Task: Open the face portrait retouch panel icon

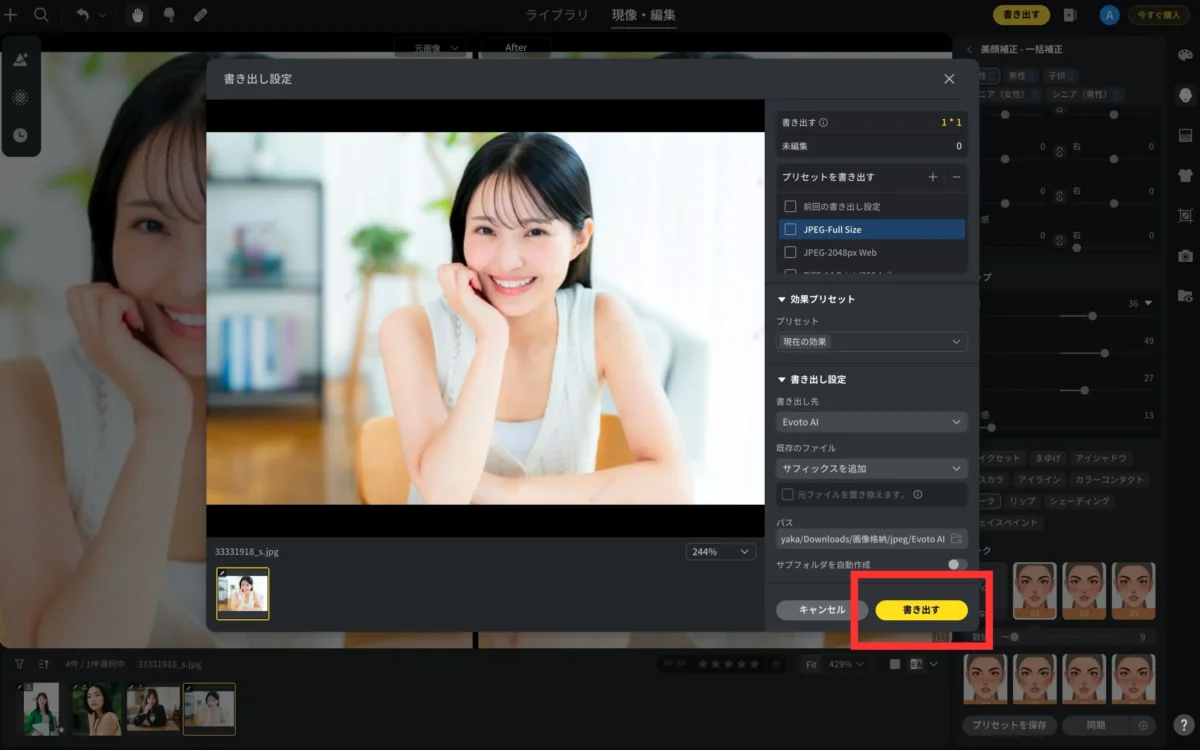Action: click(1185, 95)
